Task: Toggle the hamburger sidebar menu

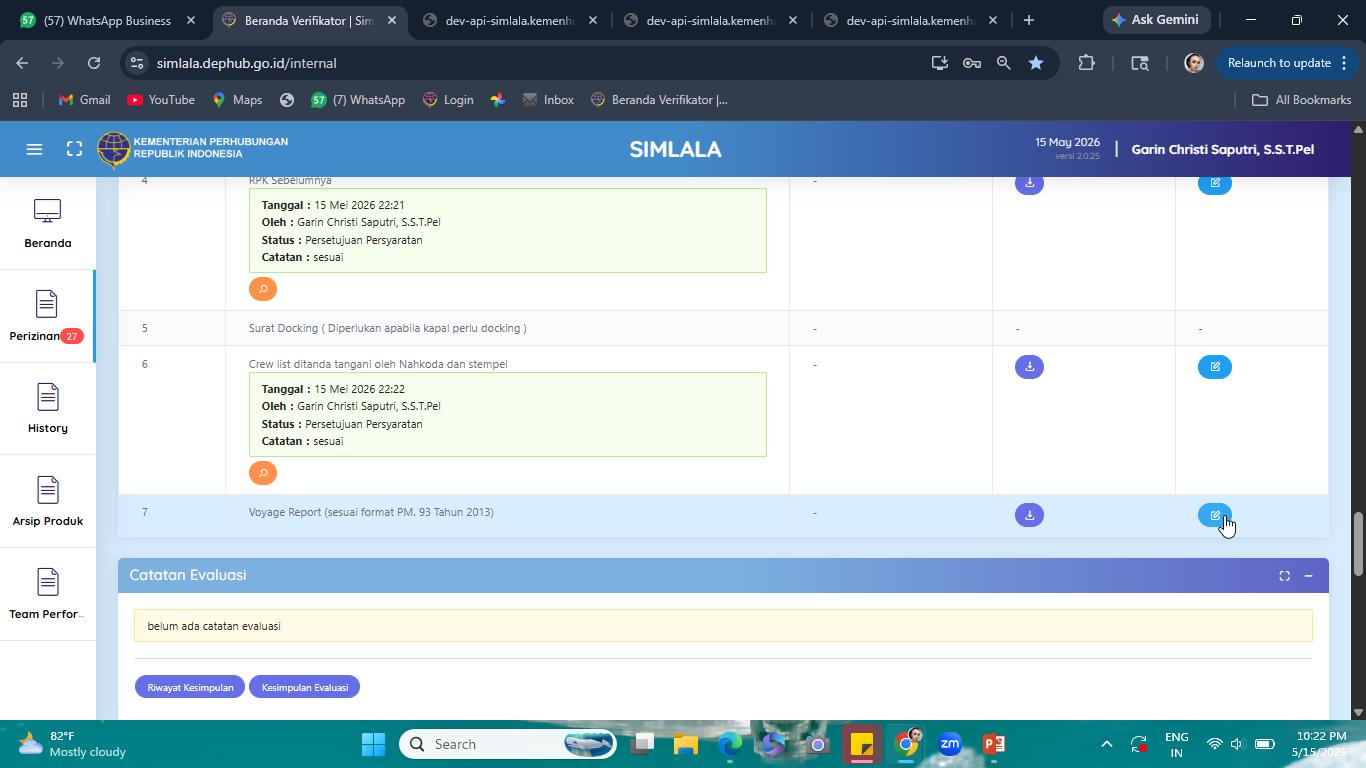Action: pos(34,149)
